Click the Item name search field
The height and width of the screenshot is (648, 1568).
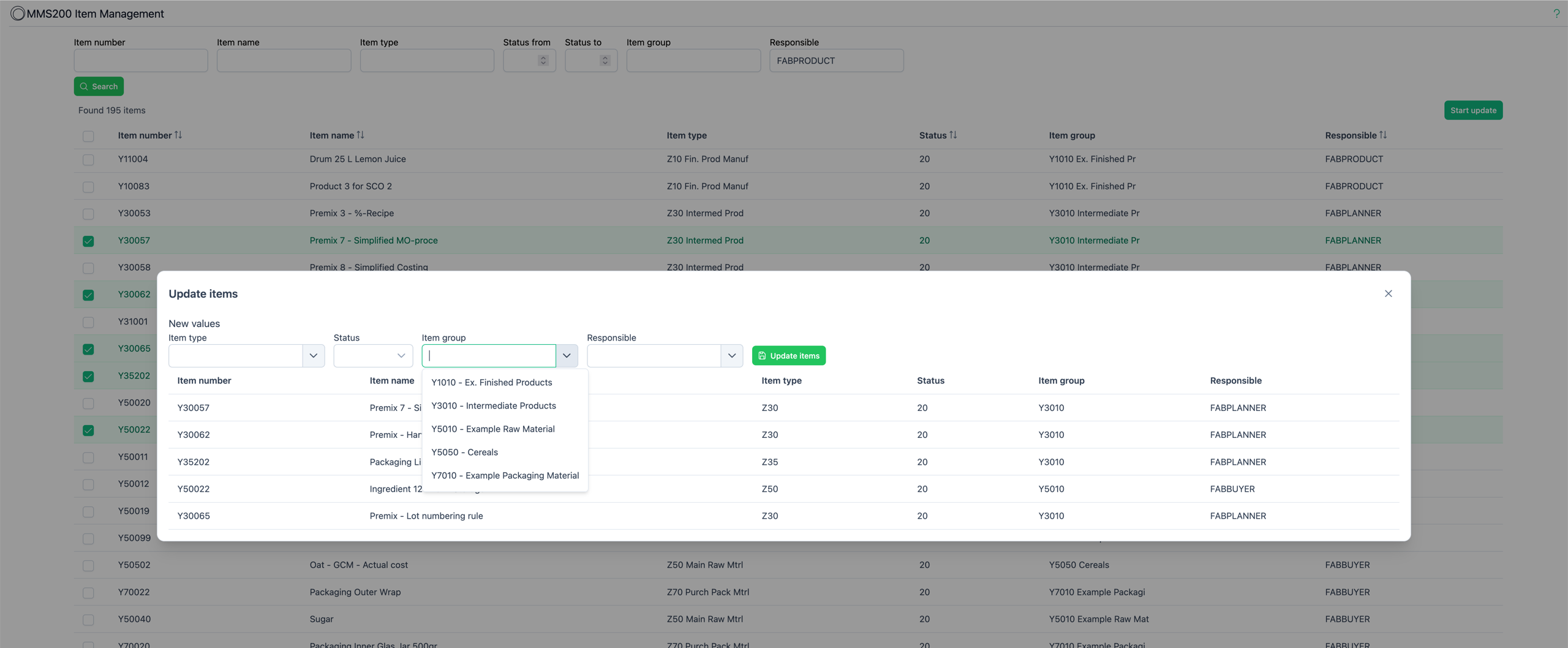click(x=283, y=60)
